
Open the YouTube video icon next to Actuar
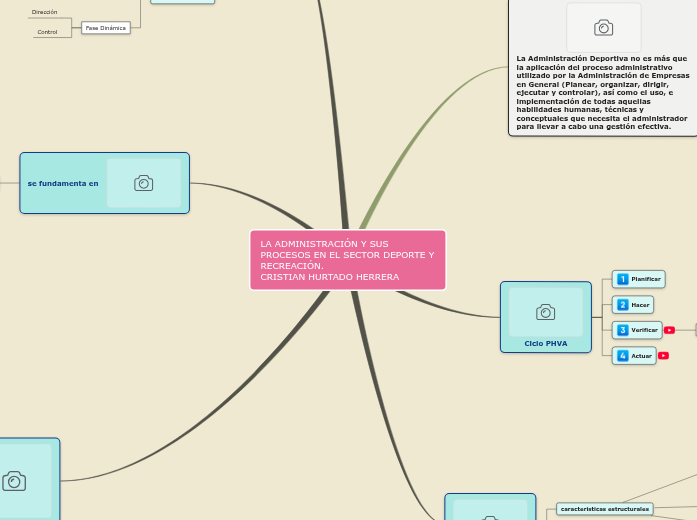[x=663, y=356]
